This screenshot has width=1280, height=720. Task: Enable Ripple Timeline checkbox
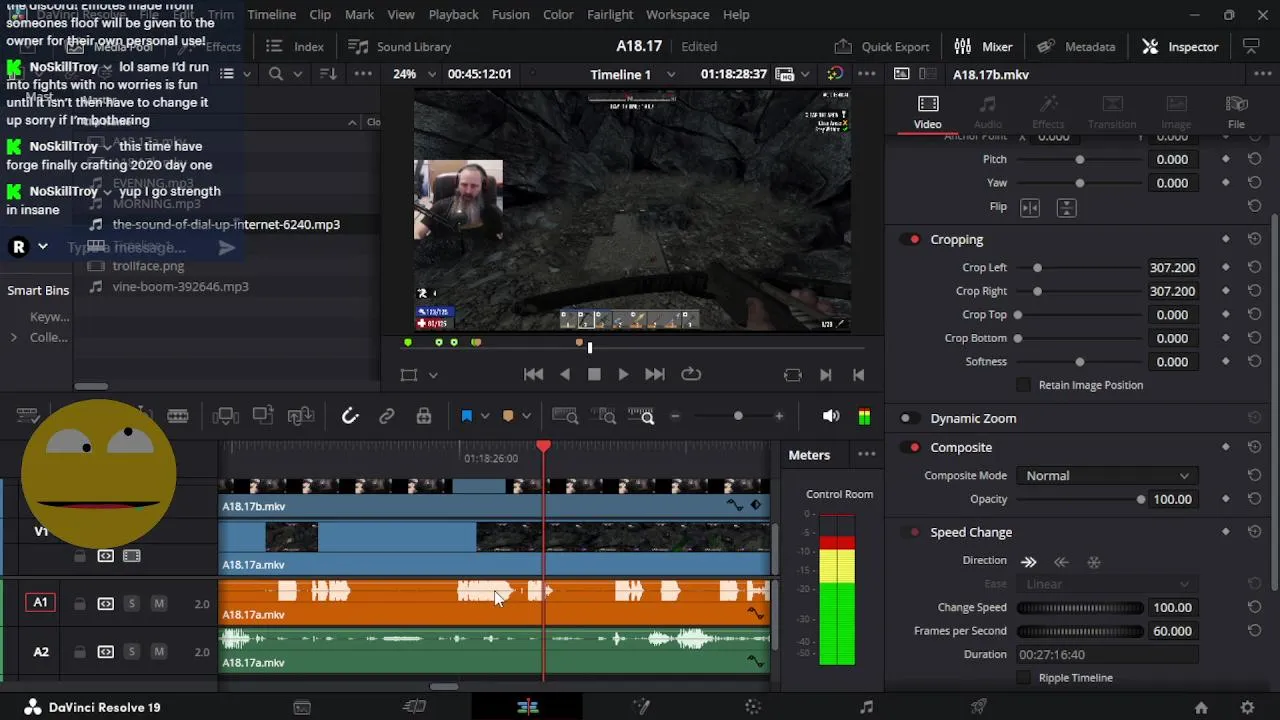click(x=1023, y=678)
